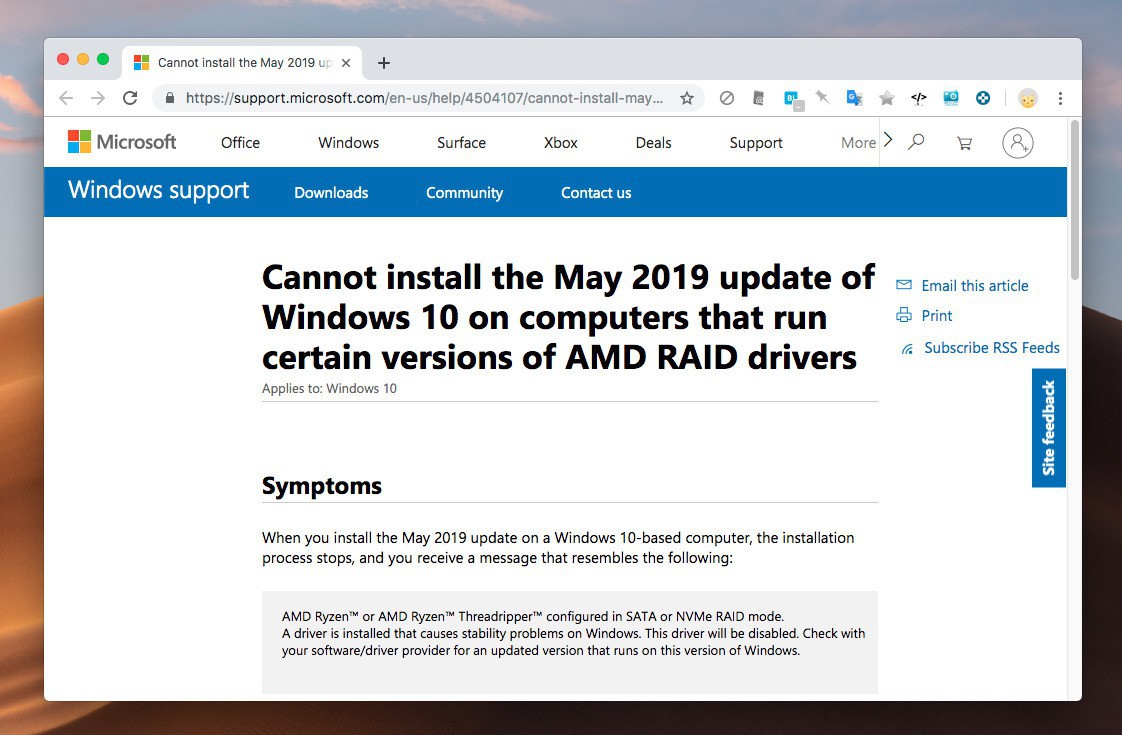The width and height of the screenshot is (1122, 735).
Task: Open the Surface menu item
Action: point(462,142)
